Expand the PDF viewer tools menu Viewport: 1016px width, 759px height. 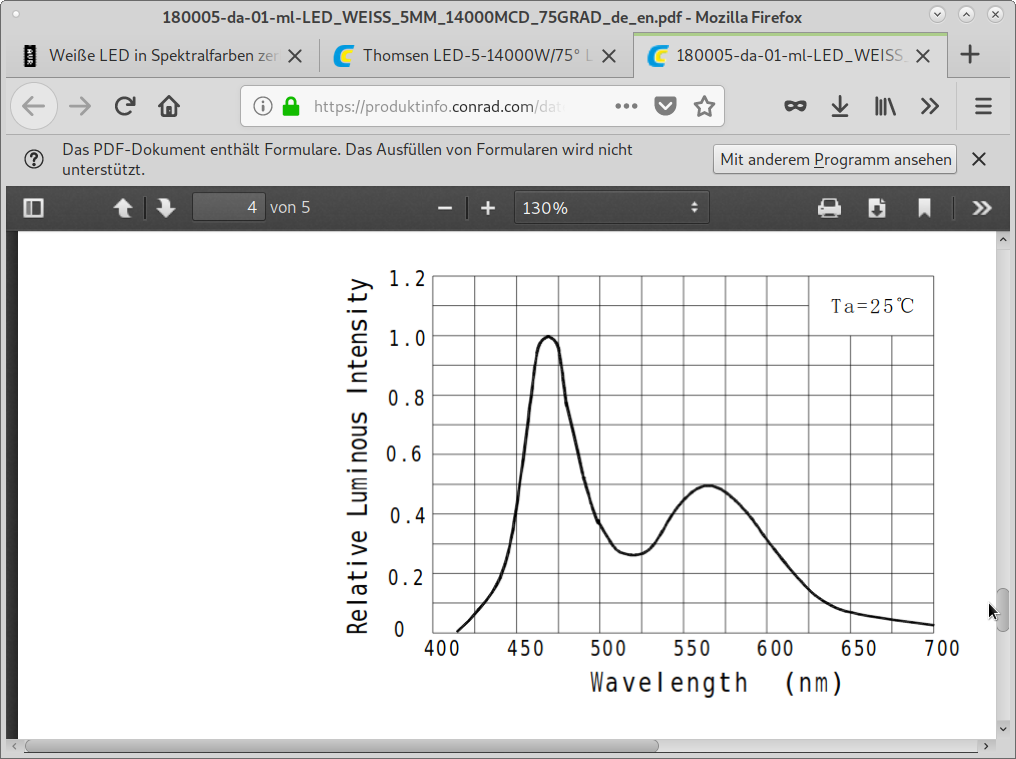982,208
